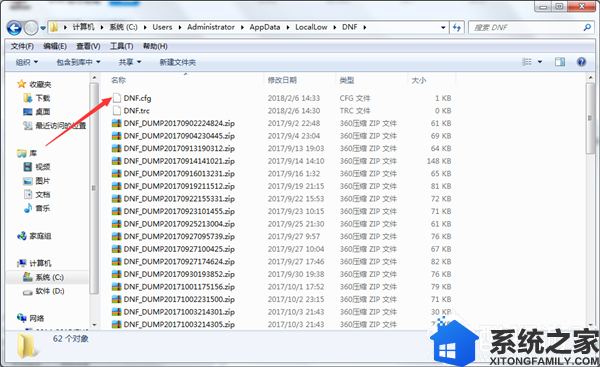Open the 组织 dropdown
This screenshot has width=600, height=367.
27,62
